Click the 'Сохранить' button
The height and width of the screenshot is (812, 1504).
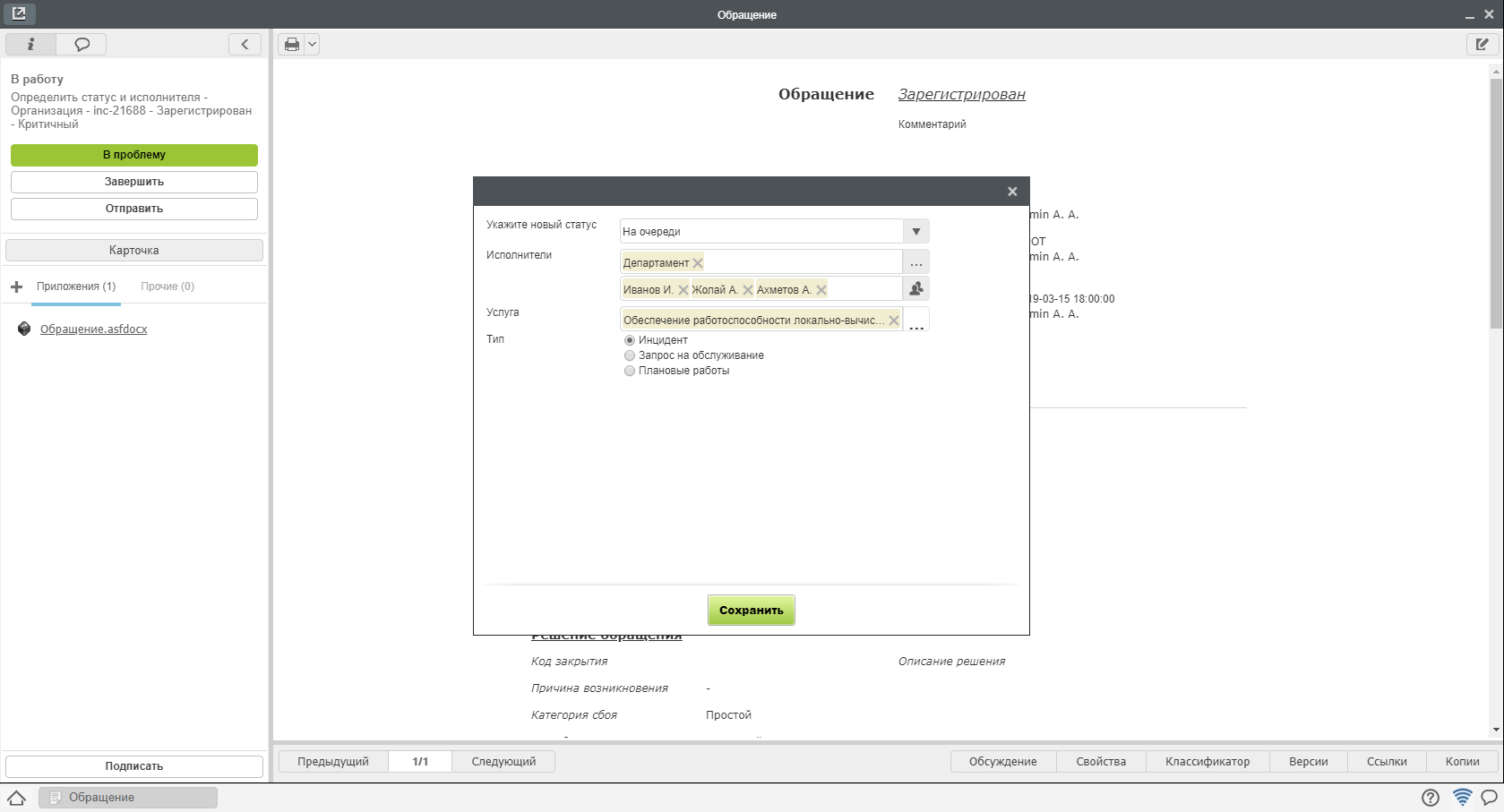tap(751, 610)
